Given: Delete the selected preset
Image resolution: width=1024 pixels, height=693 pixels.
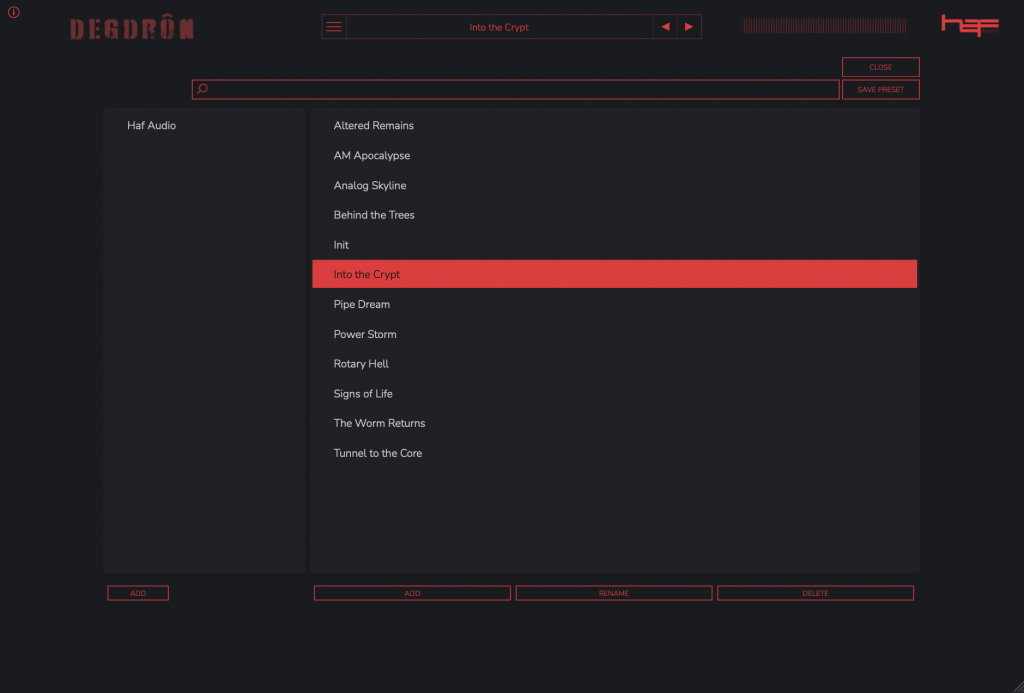Looking at the screenshot, I should click(x=815, y=593).
